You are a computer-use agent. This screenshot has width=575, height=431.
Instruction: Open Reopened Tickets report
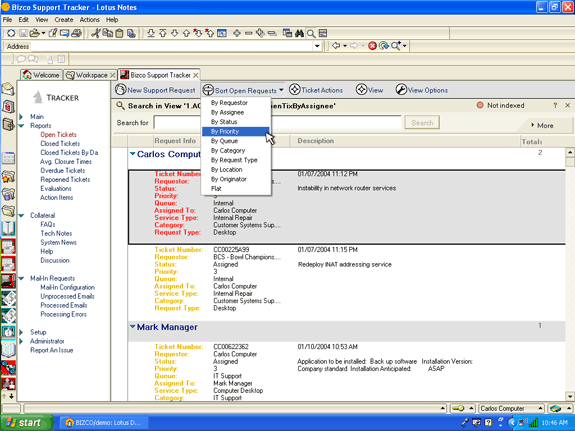pos(65,179)
